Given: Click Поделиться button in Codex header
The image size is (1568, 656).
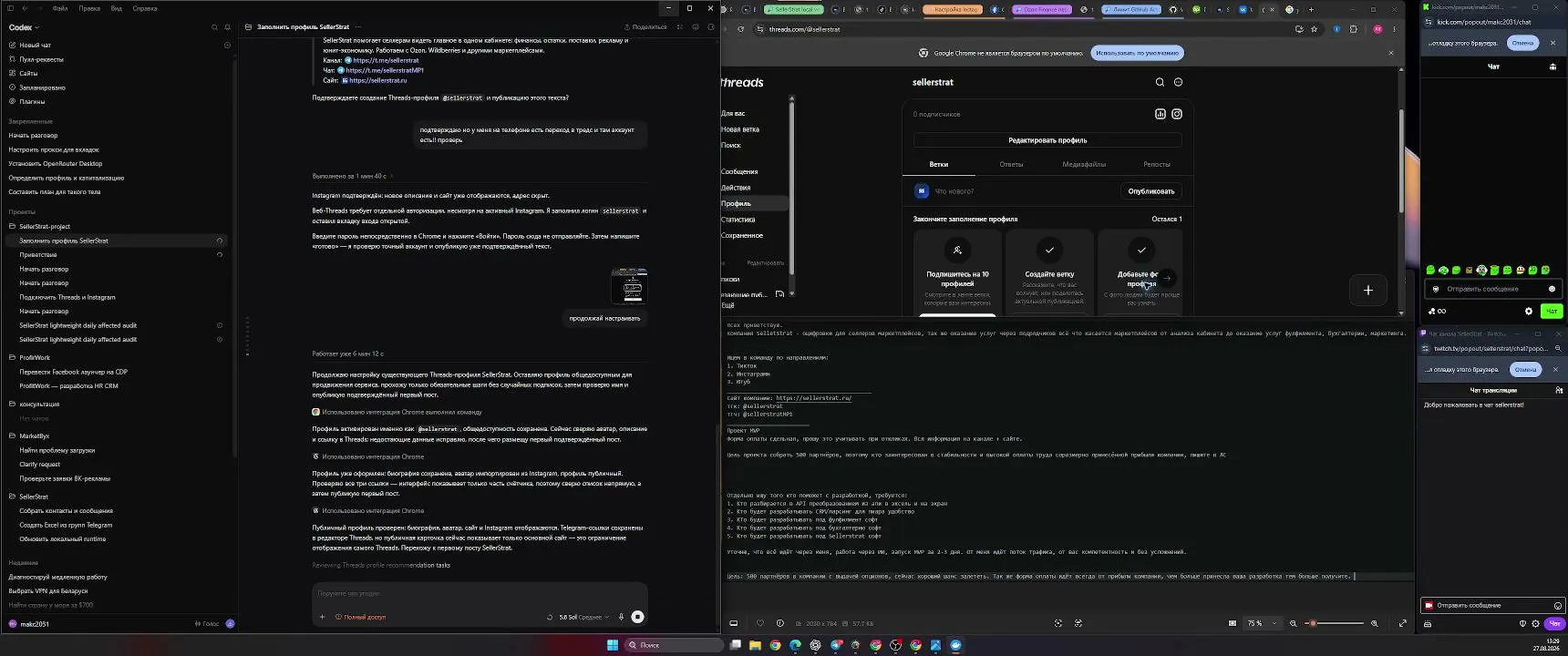Looking at the screenshot, I should (645, 27).
